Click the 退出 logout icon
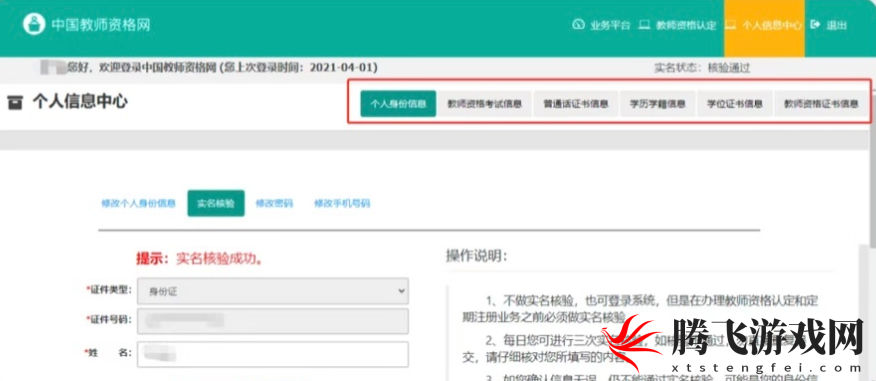 point(816,25)
